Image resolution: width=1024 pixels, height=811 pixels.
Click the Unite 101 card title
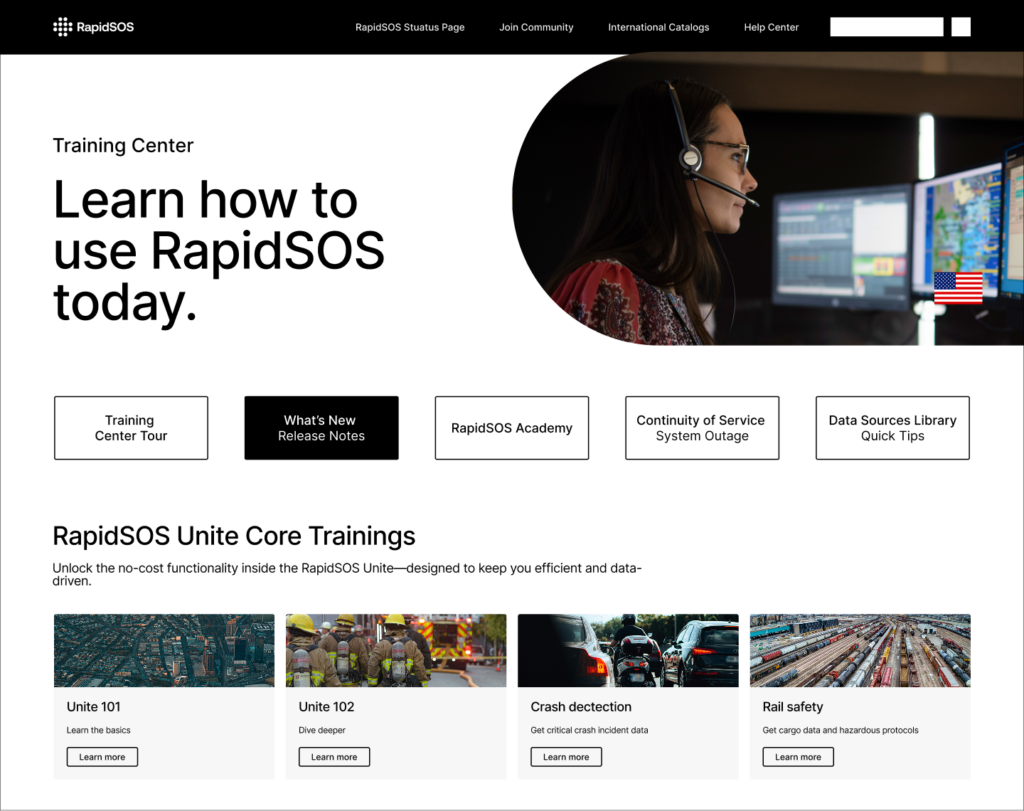[93, 707]
